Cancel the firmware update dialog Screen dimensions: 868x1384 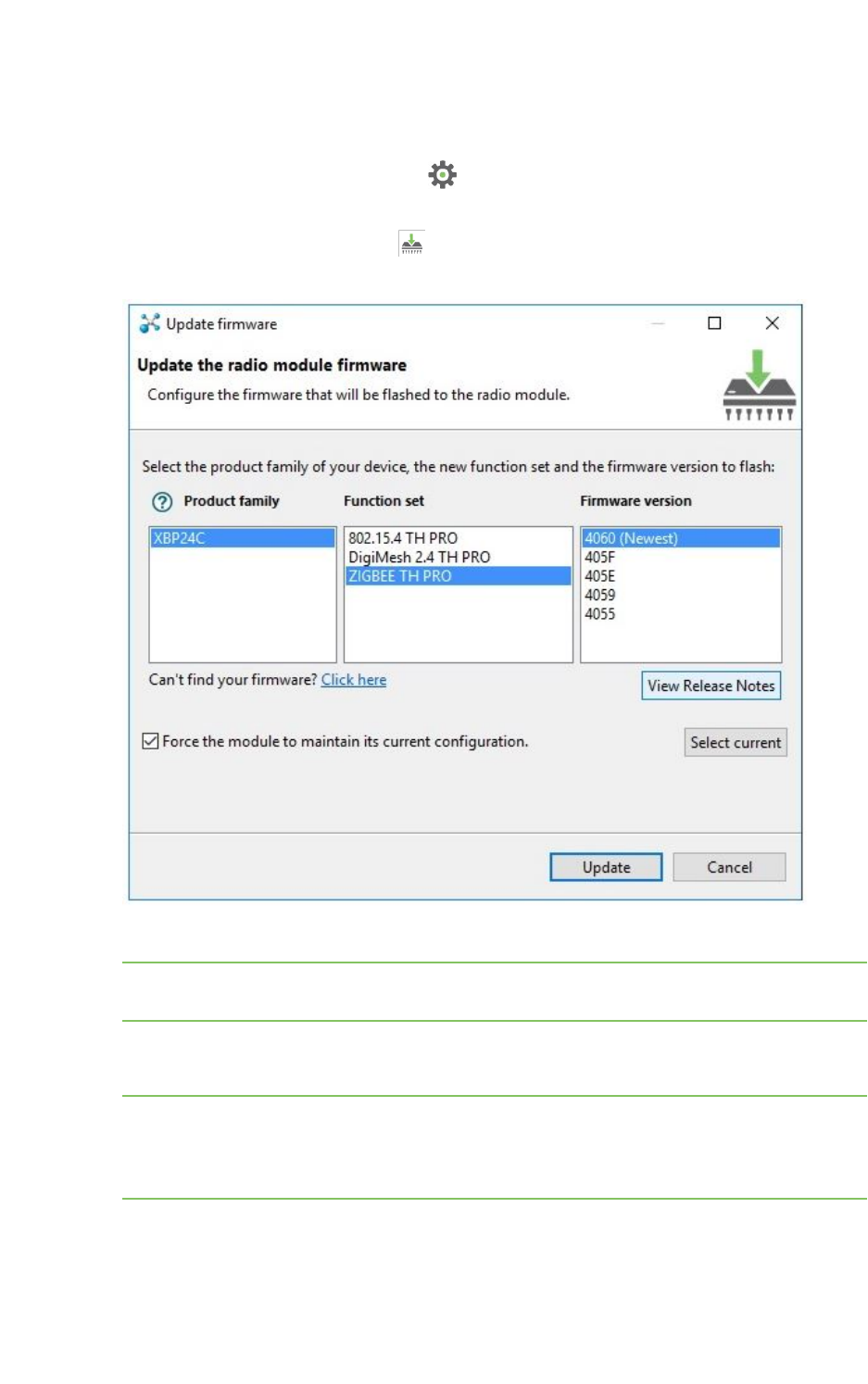pos(729,867)
